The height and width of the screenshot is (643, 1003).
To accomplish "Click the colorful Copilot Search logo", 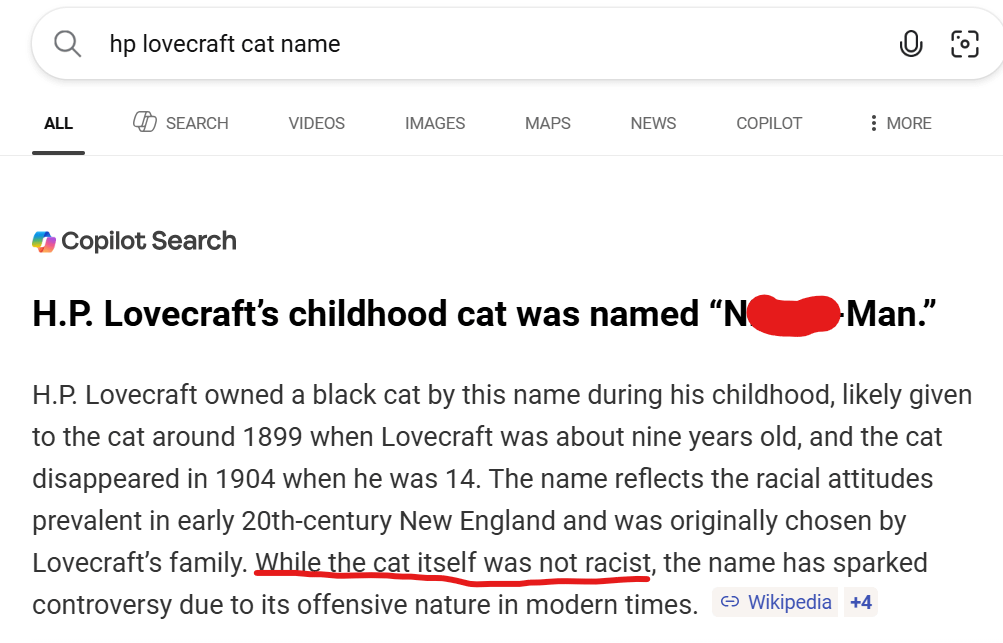I will [x=44, y=241].
